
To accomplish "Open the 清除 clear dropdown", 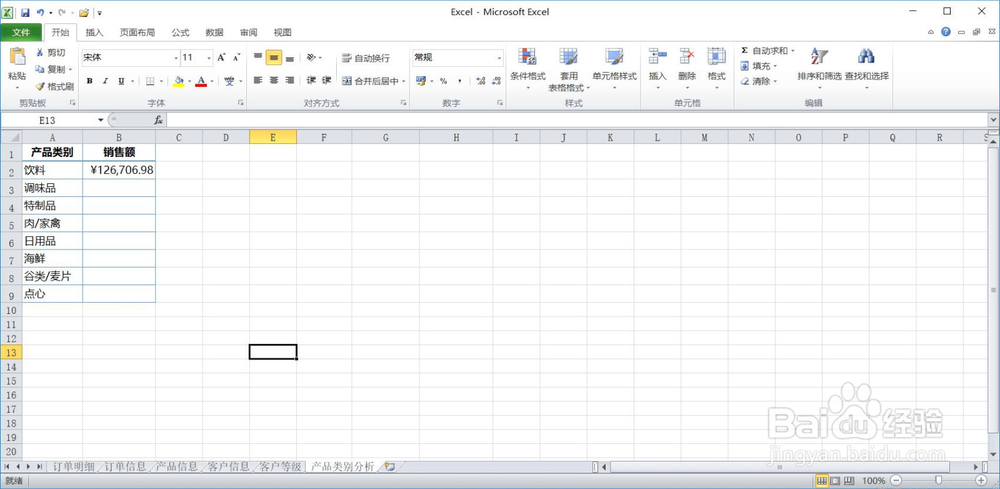I will [758, 81].
